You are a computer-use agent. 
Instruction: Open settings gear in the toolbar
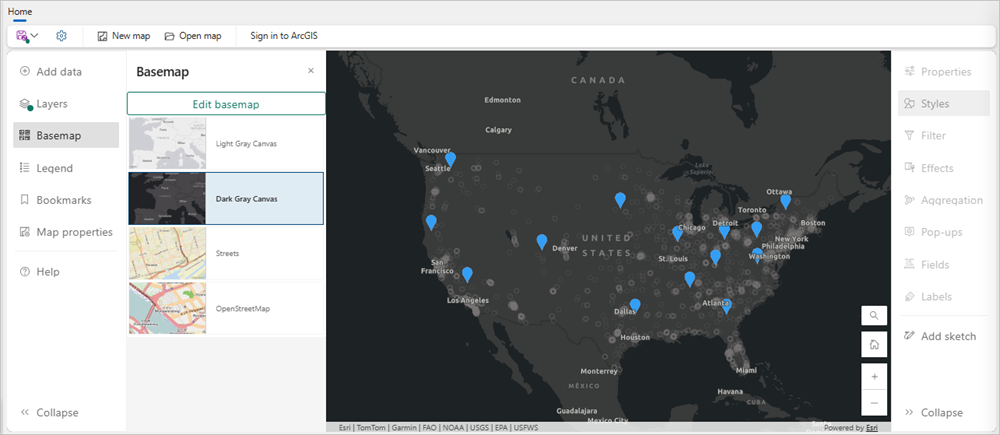[x=61, y=36]
